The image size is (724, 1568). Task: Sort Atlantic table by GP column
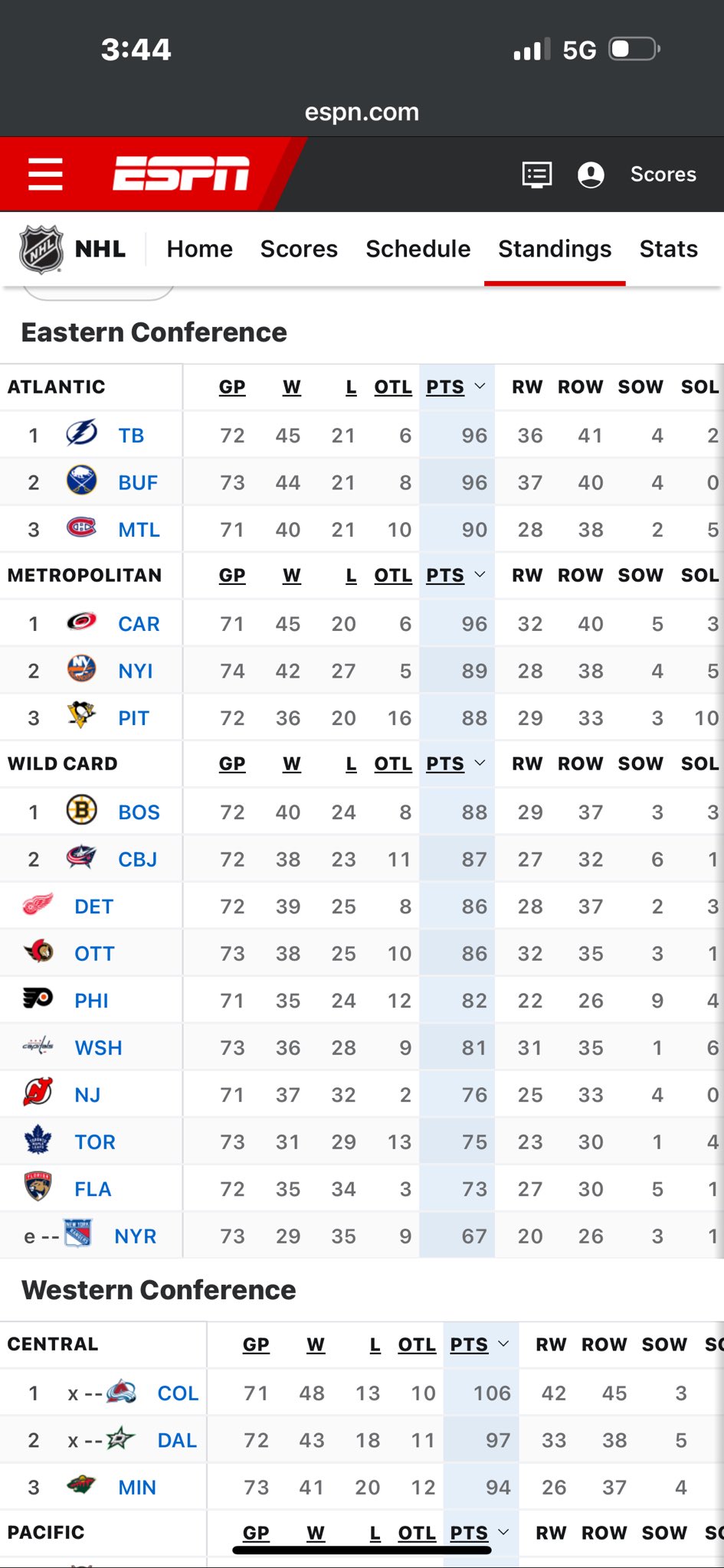(232, 387)
